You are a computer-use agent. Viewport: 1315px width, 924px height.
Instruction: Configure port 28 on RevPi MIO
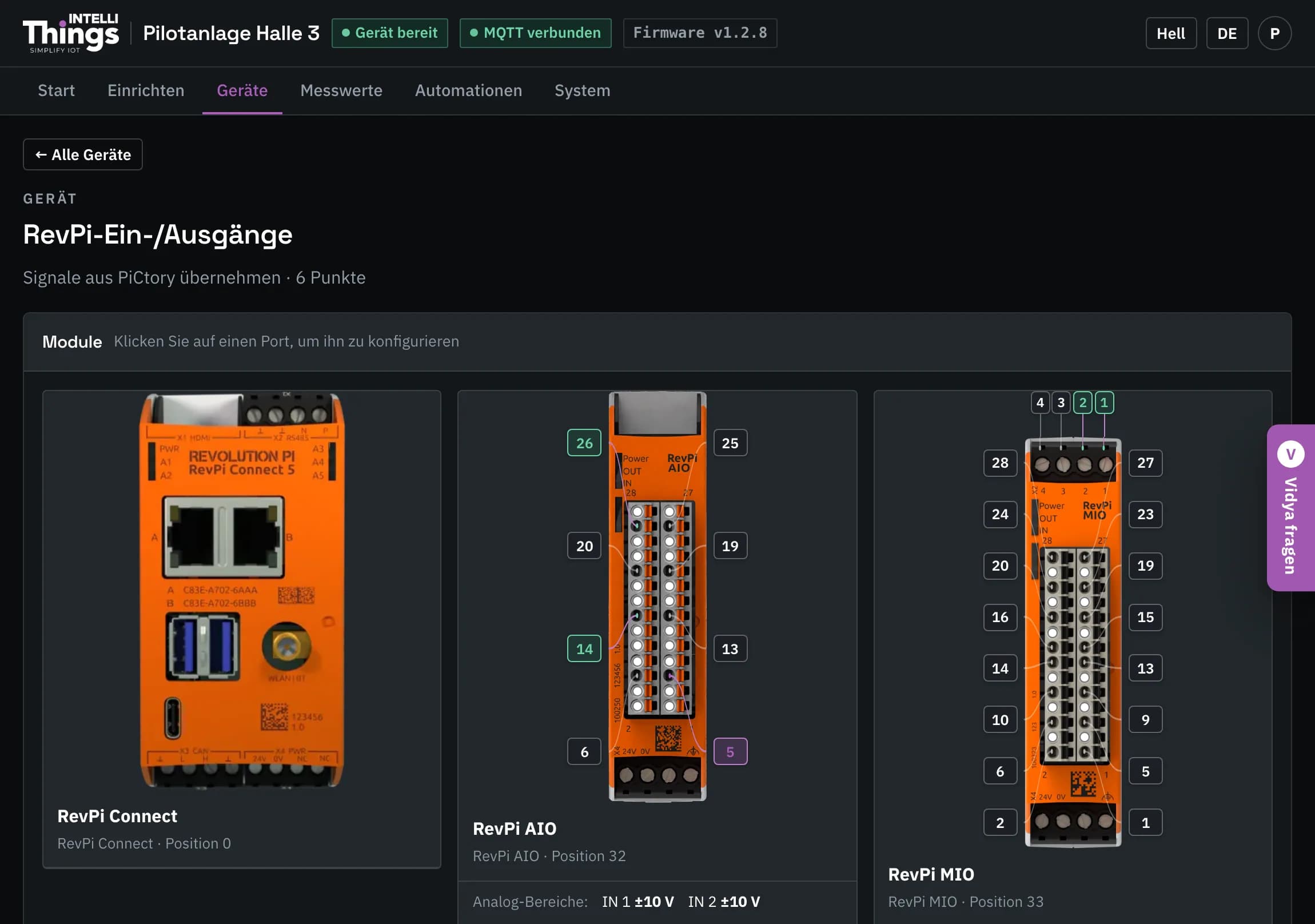coord(1000,463)
